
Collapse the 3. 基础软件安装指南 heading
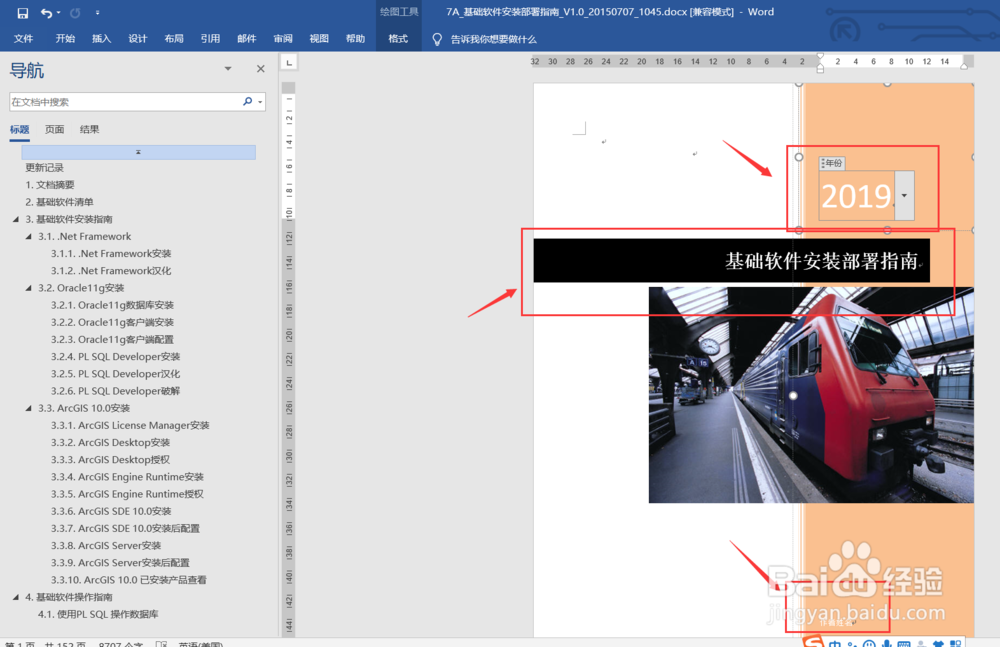16,219
